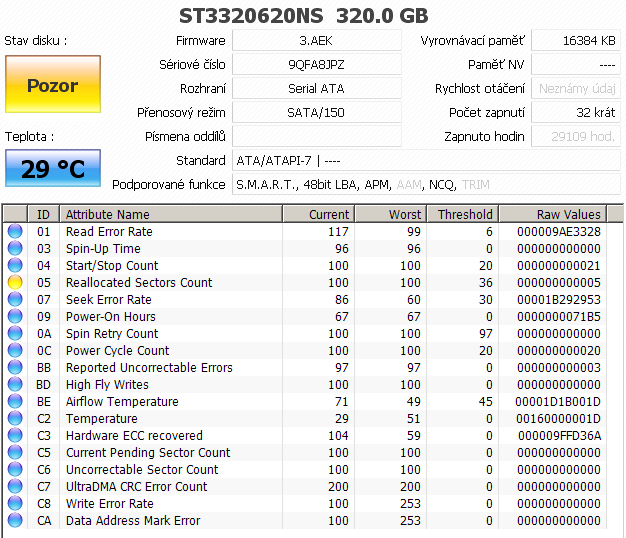Click the buffer size field 16384 KB
The height and width of the screenshot is (538, 626).
(576, 40)
